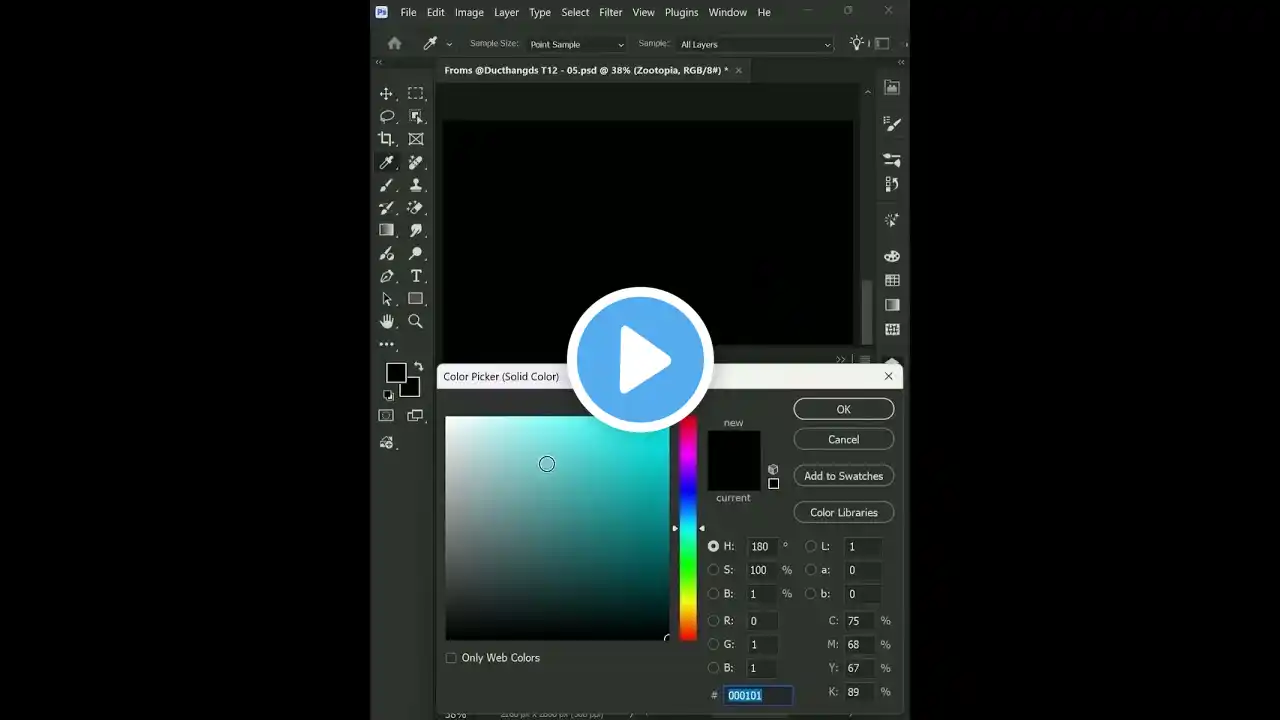The image size is (1280, 720).
Task: Expand the Eyedropper tool preset chevron
Action: coord(449,44)
